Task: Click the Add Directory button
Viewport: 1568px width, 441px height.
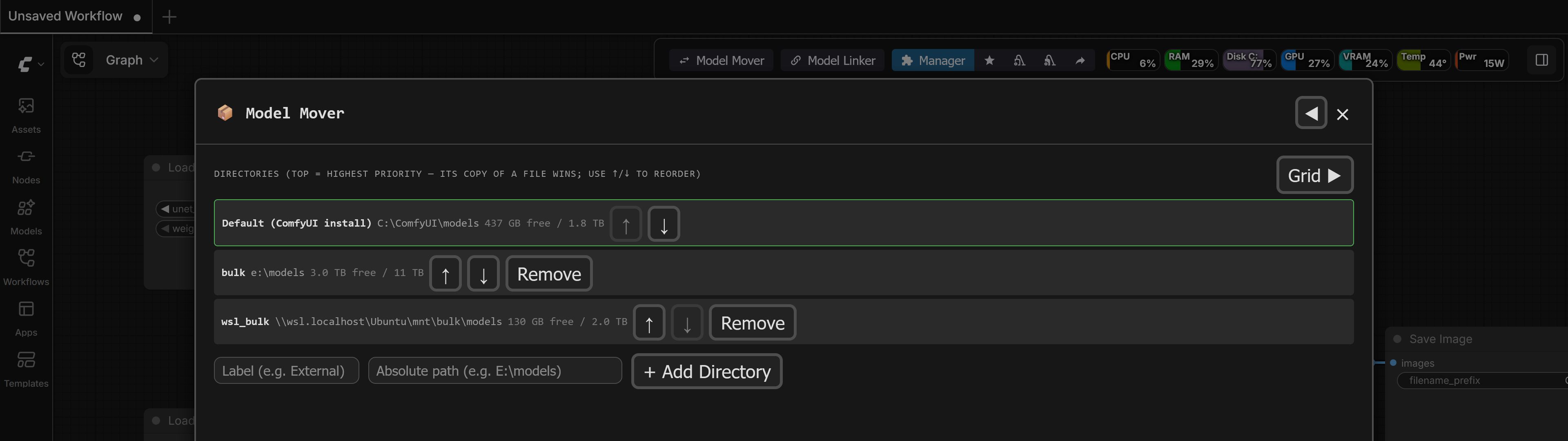Action: click(707, 371)
